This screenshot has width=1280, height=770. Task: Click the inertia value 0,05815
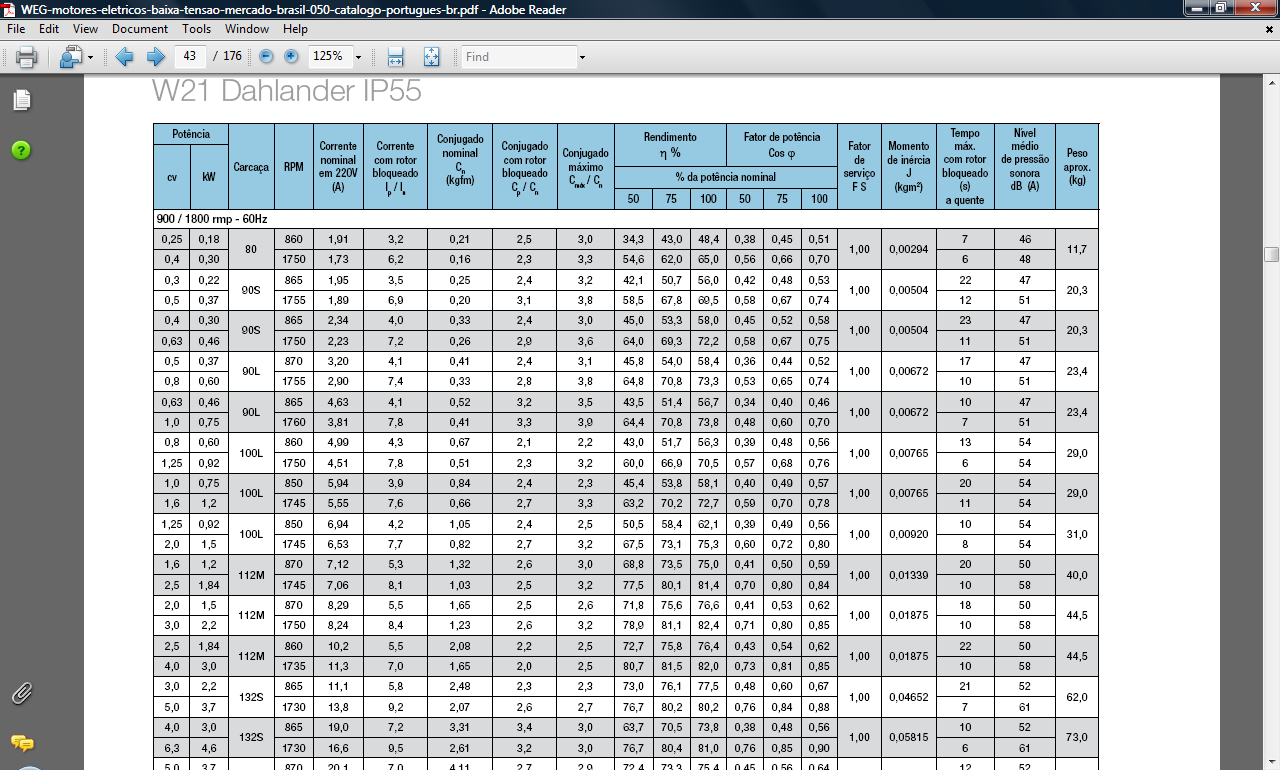[x=909, y=738]
